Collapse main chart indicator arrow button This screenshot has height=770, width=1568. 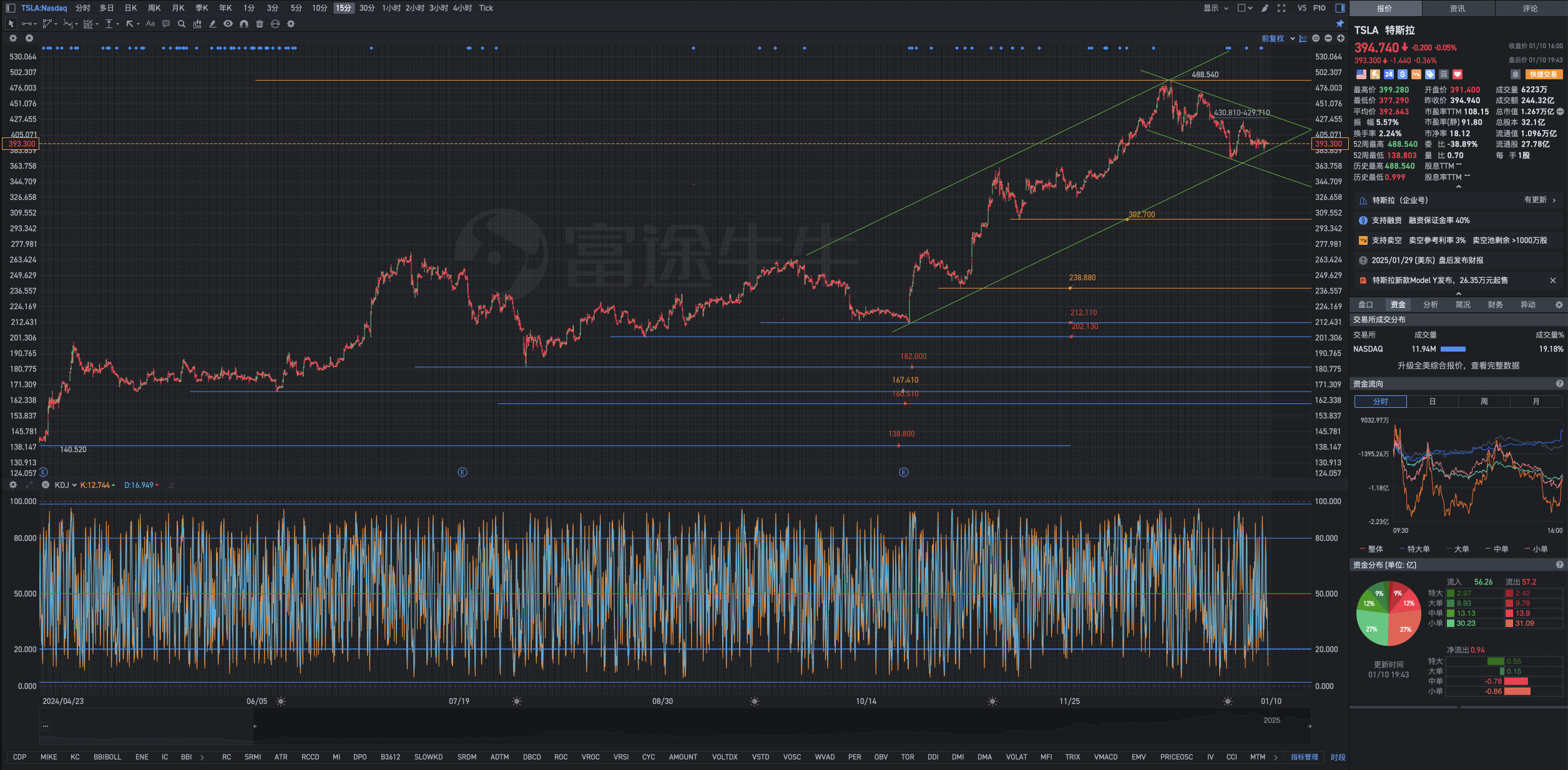[29, 38]
